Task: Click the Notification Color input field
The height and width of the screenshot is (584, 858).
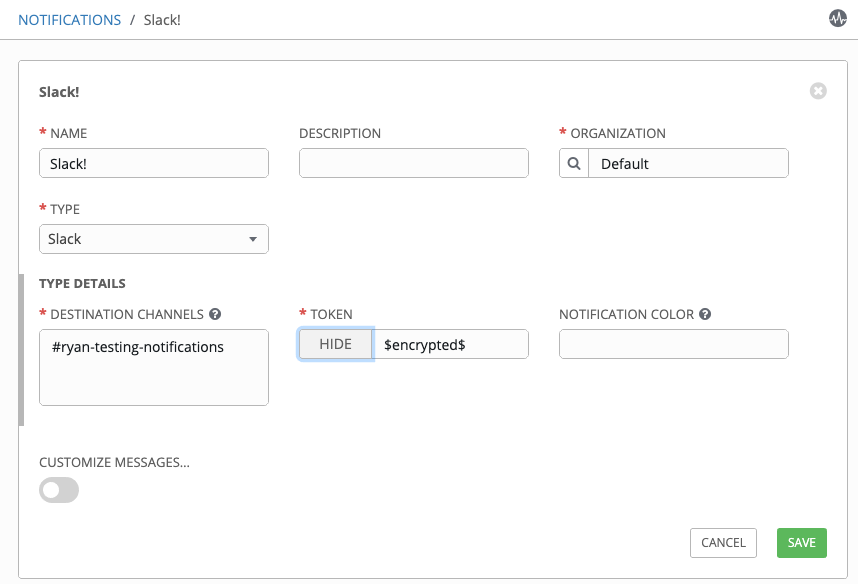Action: point(674,344)
